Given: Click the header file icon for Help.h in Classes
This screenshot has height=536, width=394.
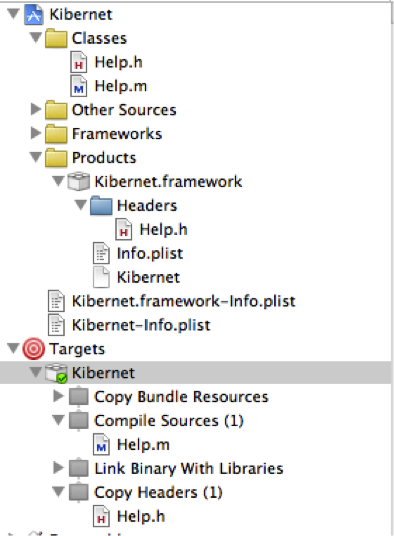Looking at the screenshot, I should 79,62.
